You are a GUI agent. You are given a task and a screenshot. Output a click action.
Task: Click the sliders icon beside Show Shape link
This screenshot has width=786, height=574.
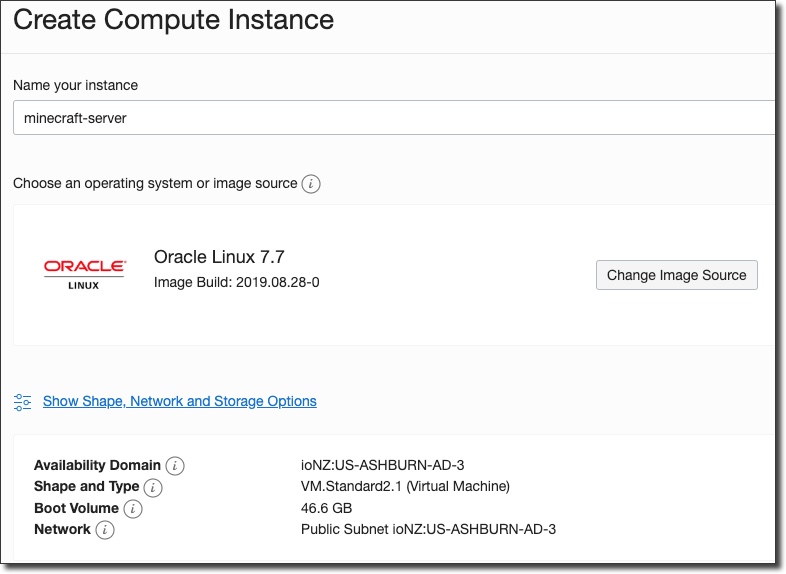23,402
